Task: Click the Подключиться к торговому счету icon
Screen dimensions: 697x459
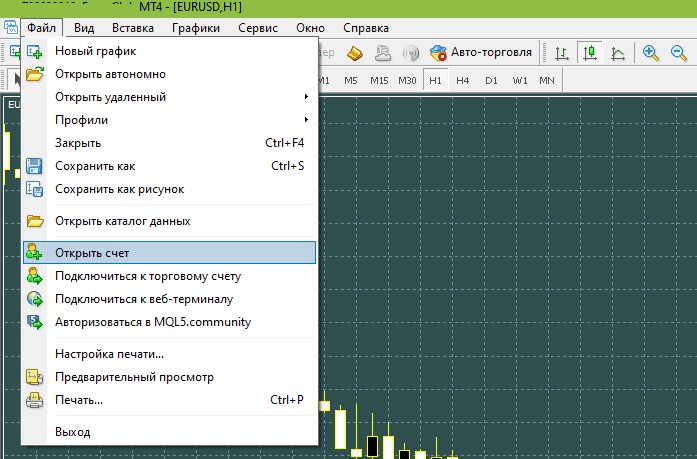Action: [34, 275]
